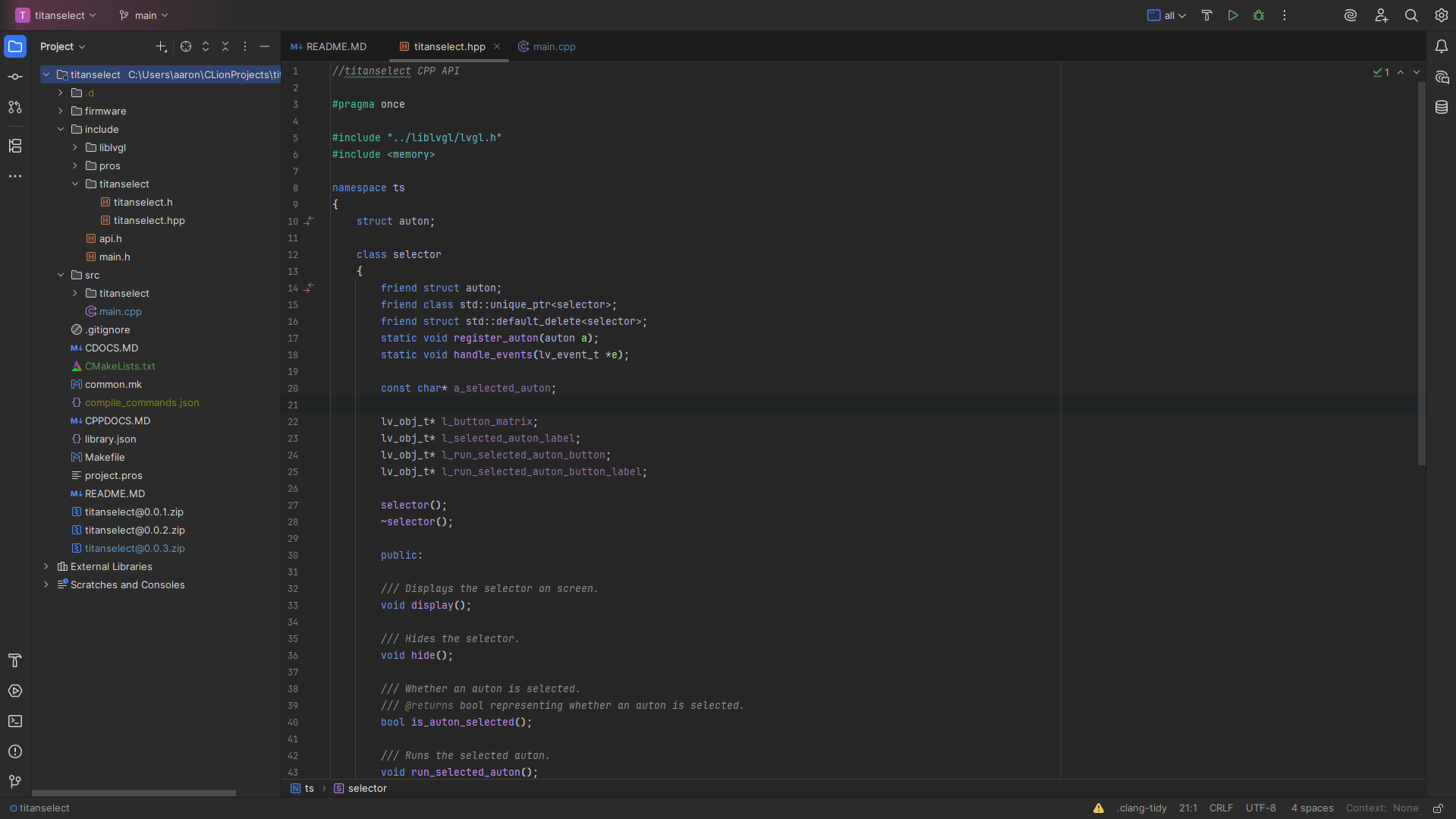Open the Terminal tool window
This screenshot has height=819, width=1456.
click(15, 721)
